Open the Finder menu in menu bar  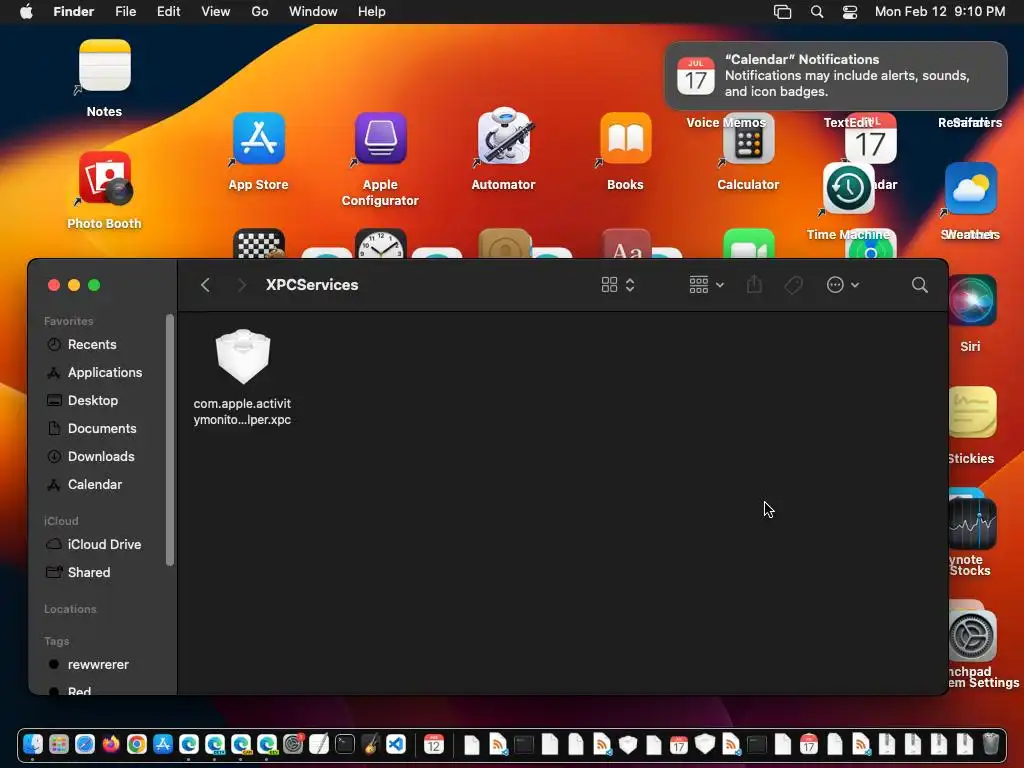[73, 12]
